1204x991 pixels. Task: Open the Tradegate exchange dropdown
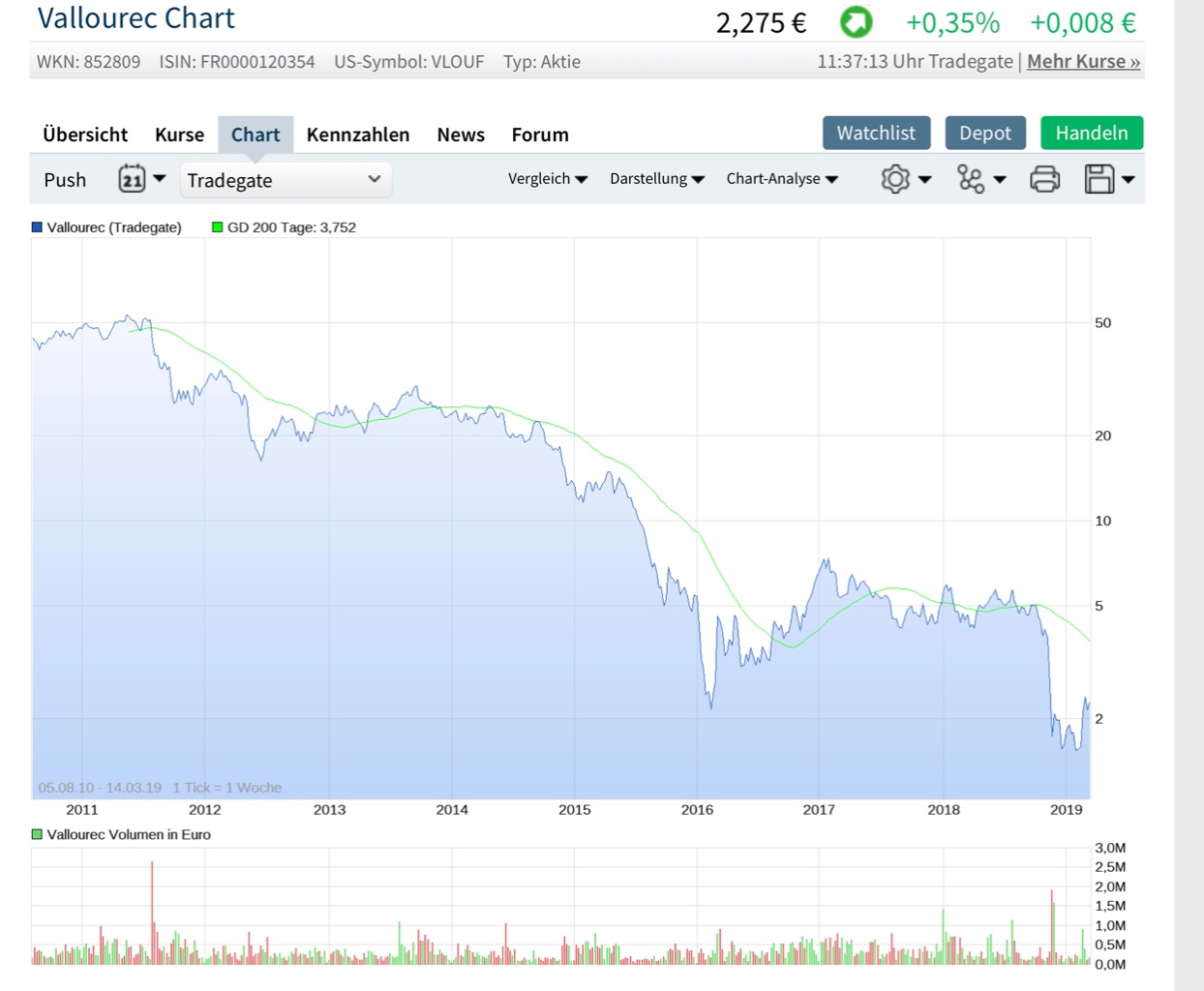tap(285, 180)
